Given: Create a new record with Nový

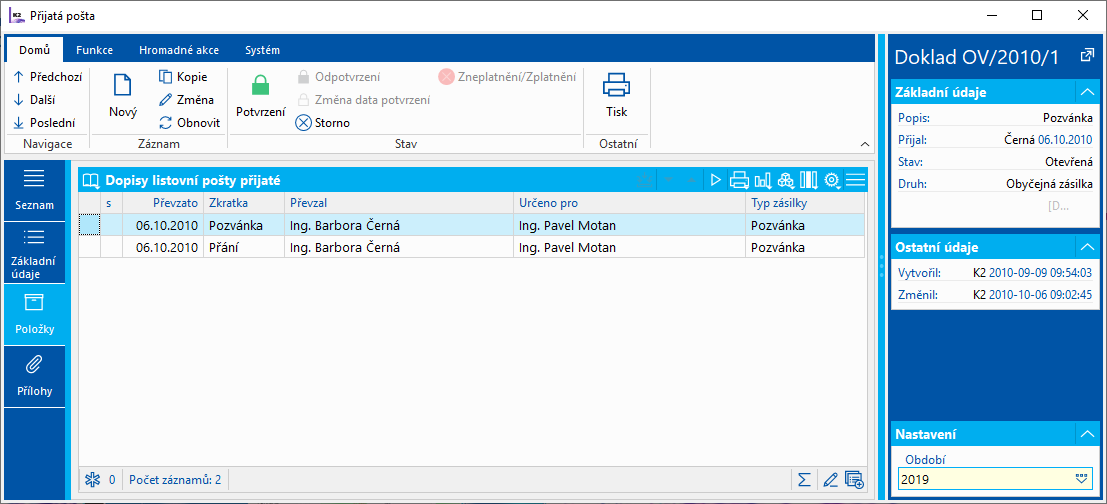Looking at the screenshot, I should [123, 97].
